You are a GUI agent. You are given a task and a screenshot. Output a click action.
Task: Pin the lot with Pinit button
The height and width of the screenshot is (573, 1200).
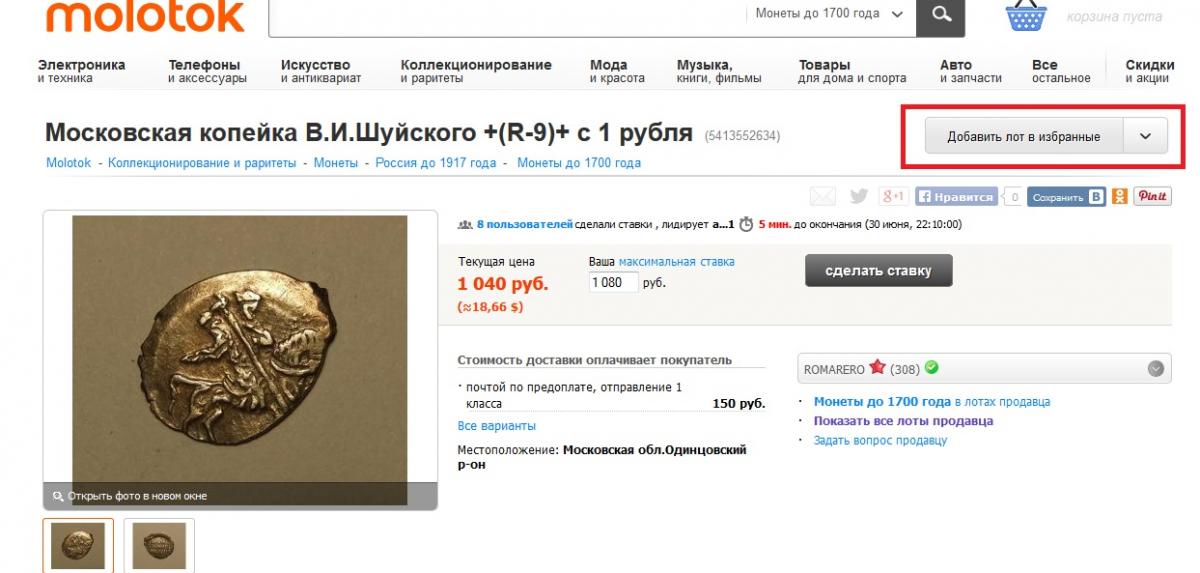[x=1153, y=197]
